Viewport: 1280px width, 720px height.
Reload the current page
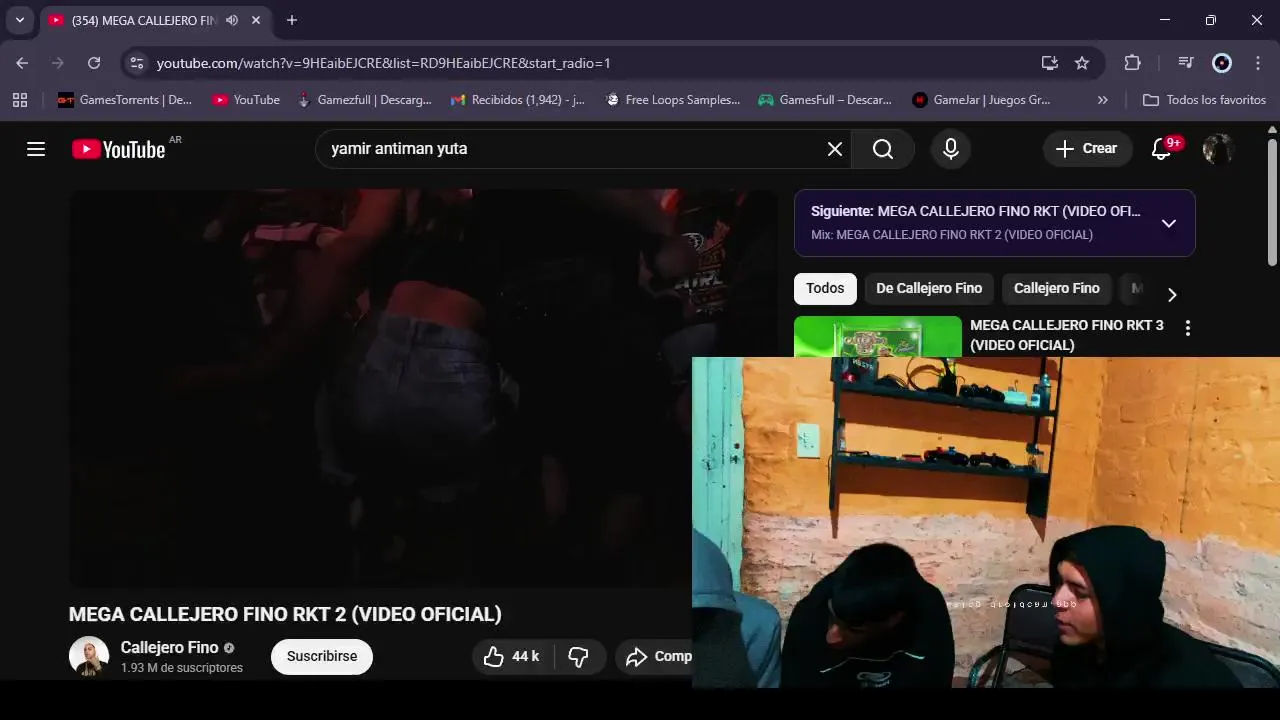94,63
